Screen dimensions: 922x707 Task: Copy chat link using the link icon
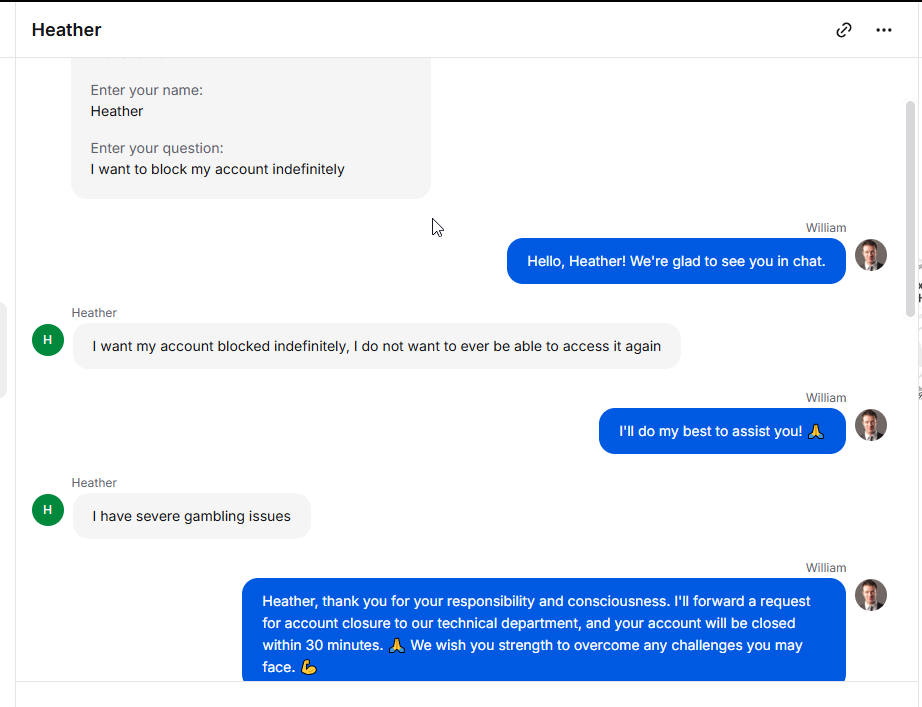tap(844, 30)
